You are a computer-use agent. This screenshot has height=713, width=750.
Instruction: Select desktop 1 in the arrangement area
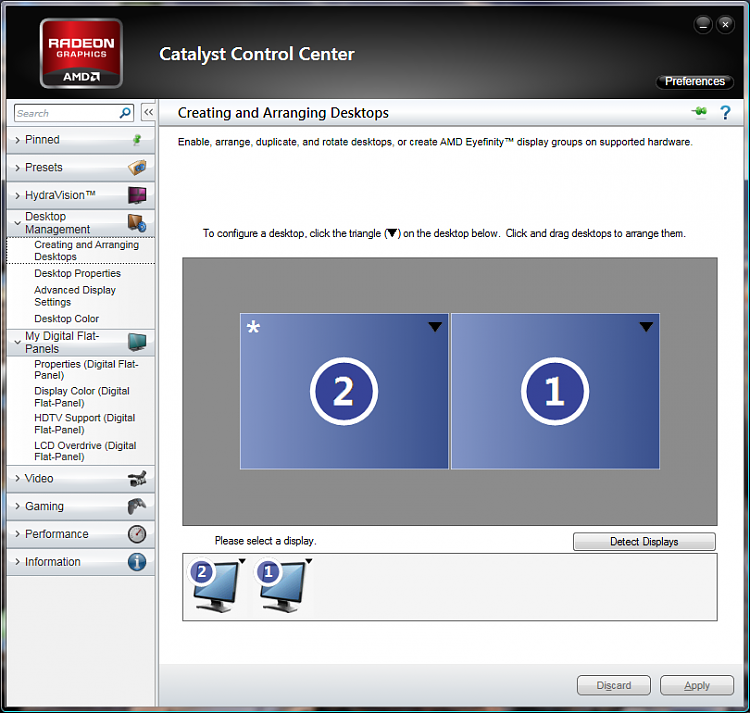pyautogui.click(x=555, y=391)
